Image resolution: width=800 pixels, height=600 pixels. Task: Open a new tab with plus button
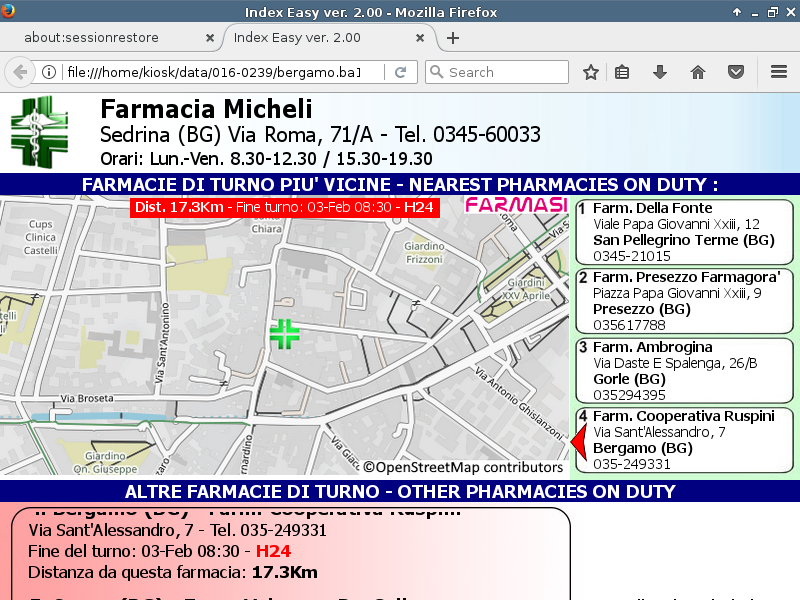click(x=453, y=38)
